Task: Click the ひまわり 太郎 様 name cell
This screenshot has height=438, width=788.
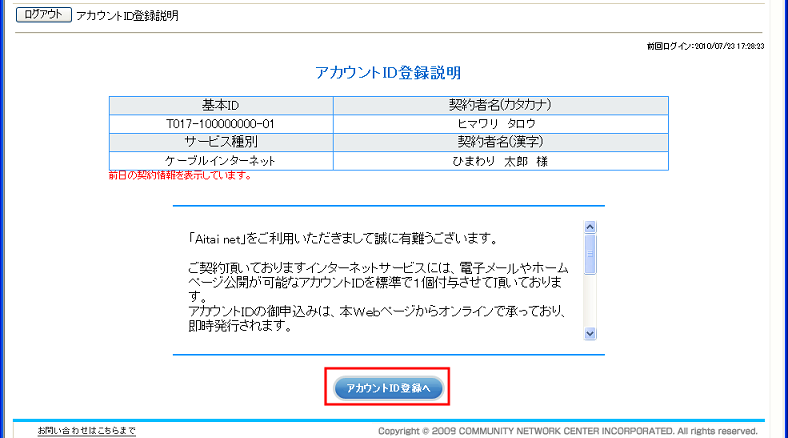Action: coord(500,161)
